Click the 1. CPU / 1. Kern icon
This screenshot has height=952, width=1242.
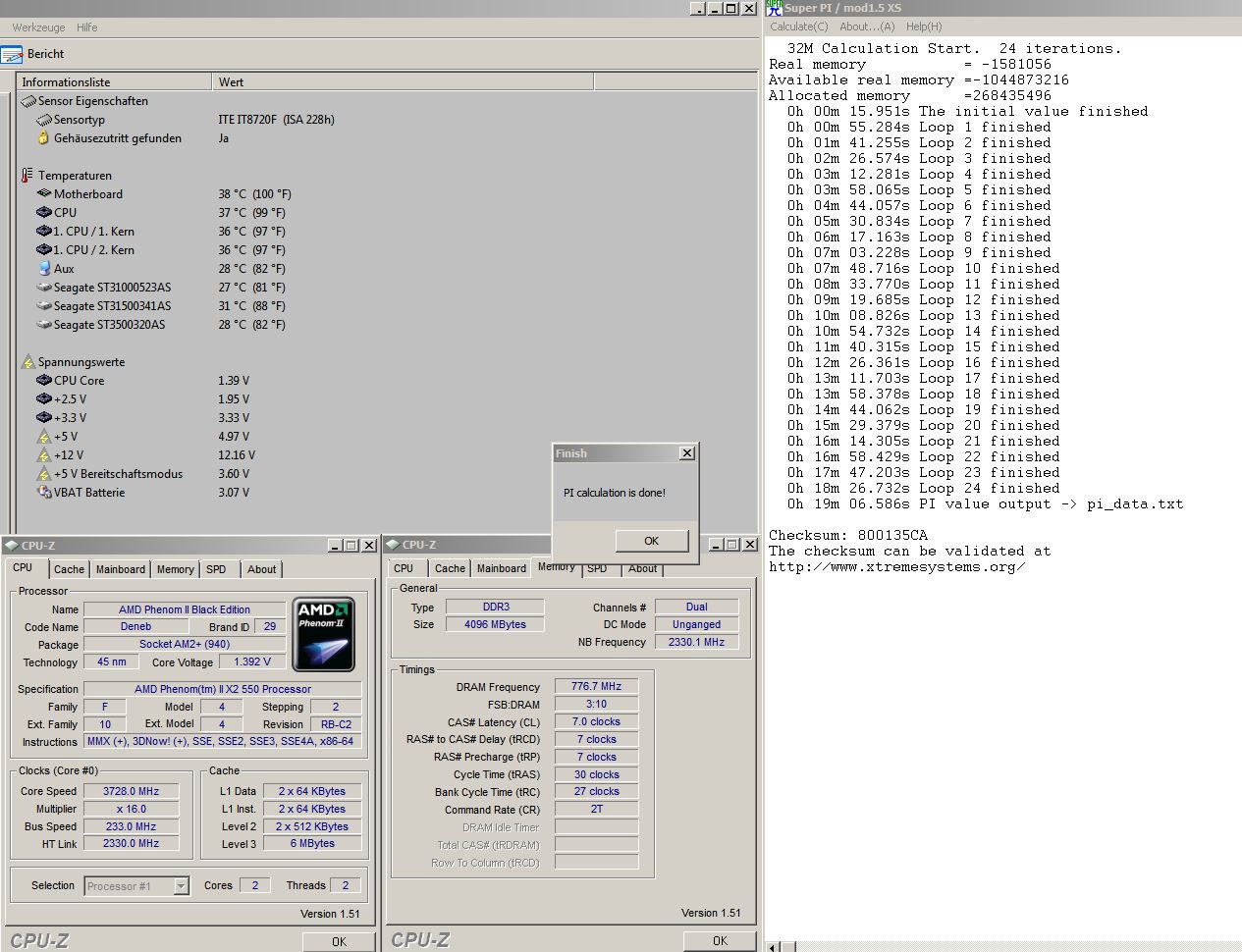[43, 232]
